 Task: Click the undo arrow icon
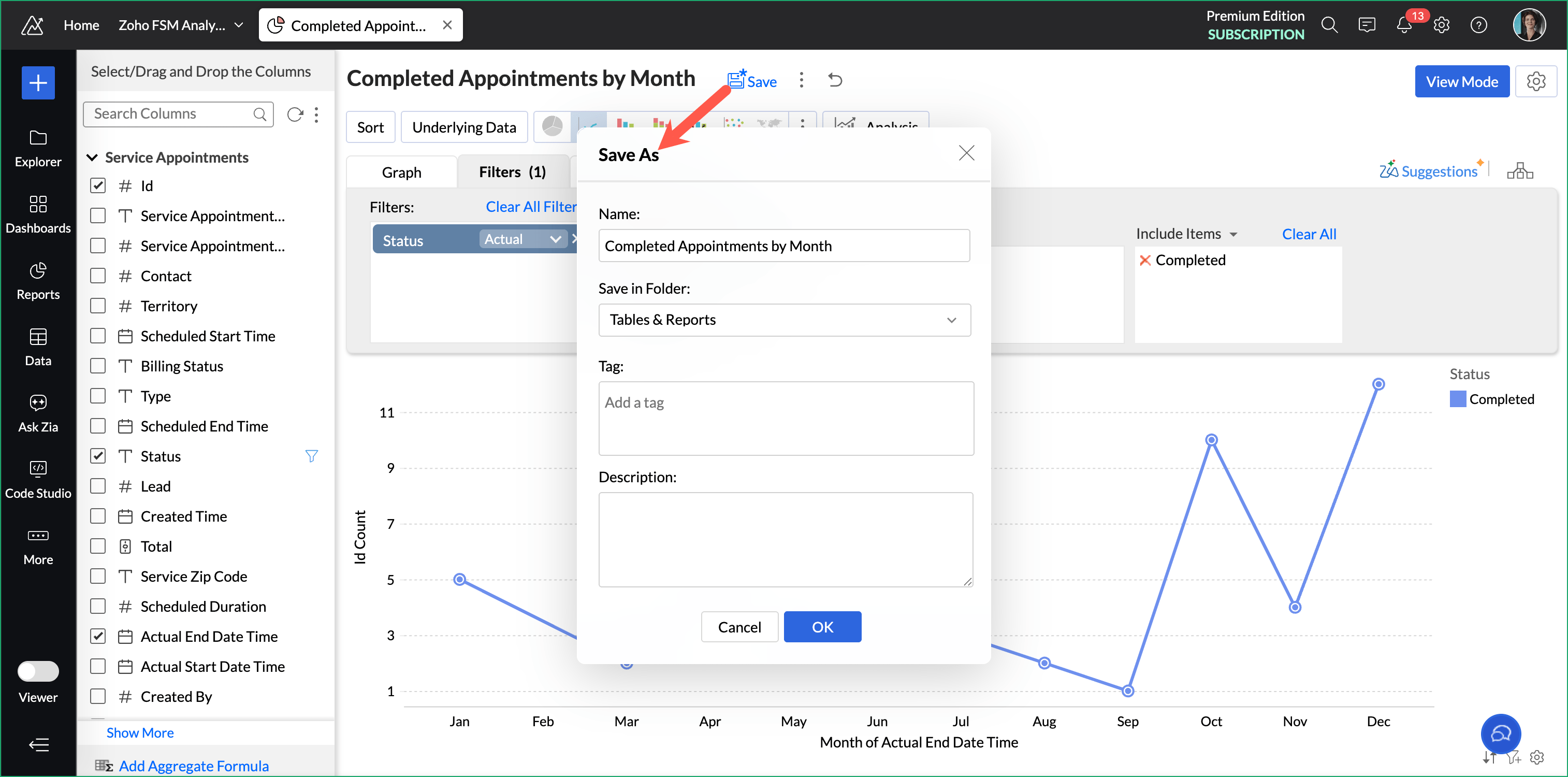(x=835, y=80)
